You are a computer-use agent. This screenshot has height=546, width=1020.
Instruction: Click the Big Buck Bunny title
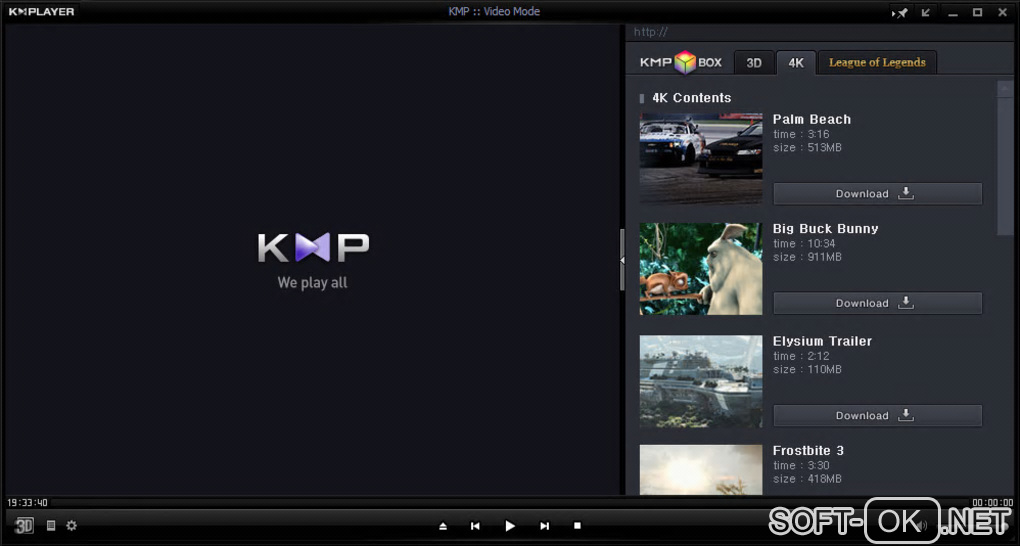825,229
